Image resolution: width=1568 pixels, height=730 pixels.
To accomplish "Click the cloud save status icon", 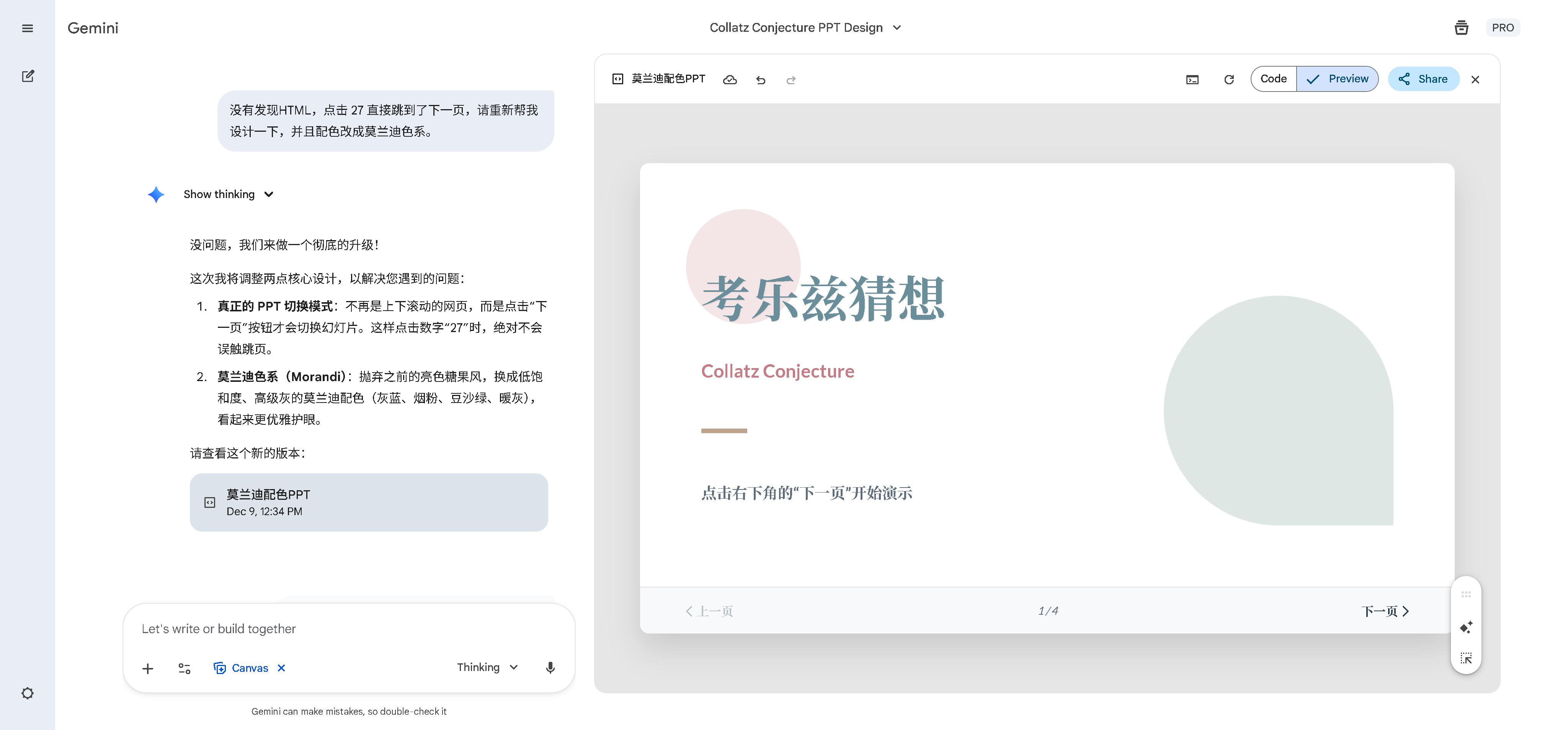I will click(729, 79).
